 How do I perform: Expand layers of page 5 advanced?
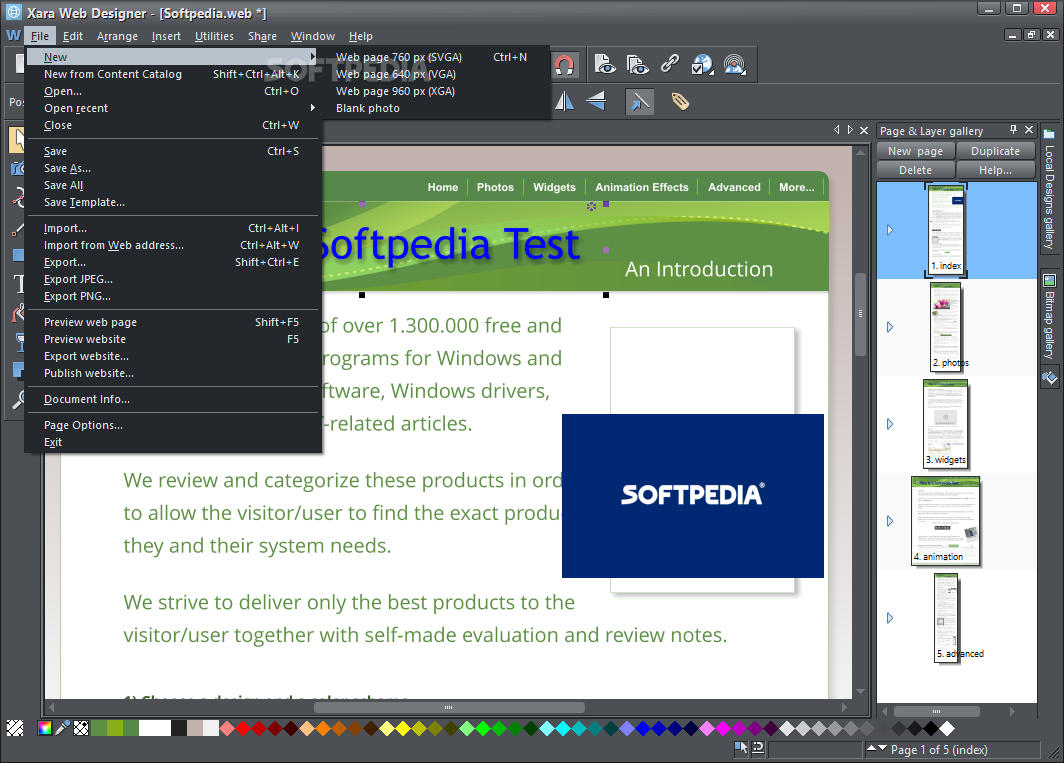pos(890,618)
